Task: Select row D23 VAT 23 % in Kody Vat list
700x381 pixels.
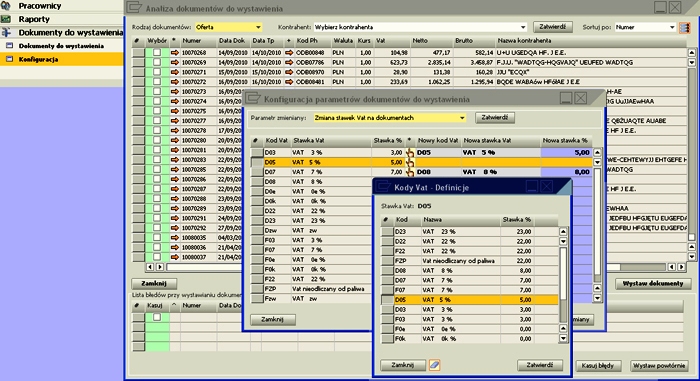Action: [x=469, y=232]
